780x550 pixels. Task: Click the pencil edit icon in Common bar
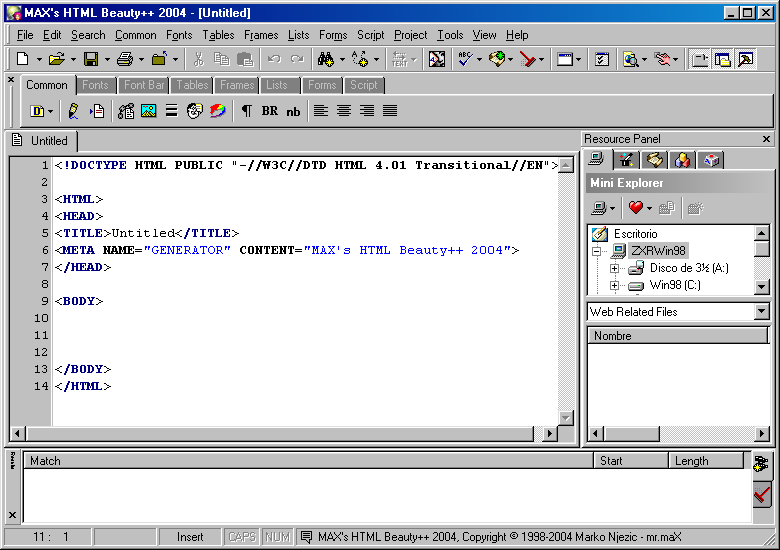coord(73,110)
